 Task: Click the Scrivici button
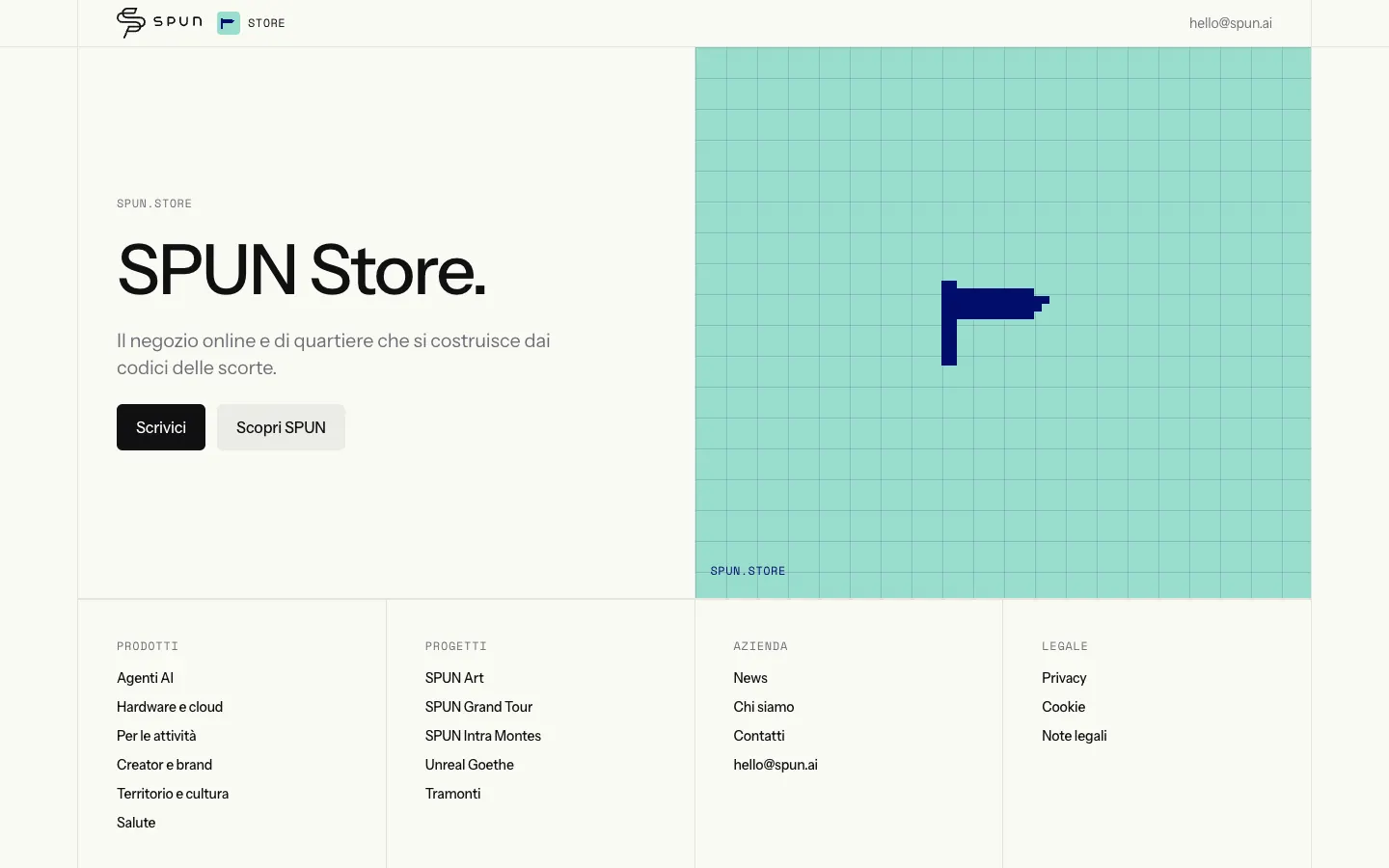click(161, 427)
